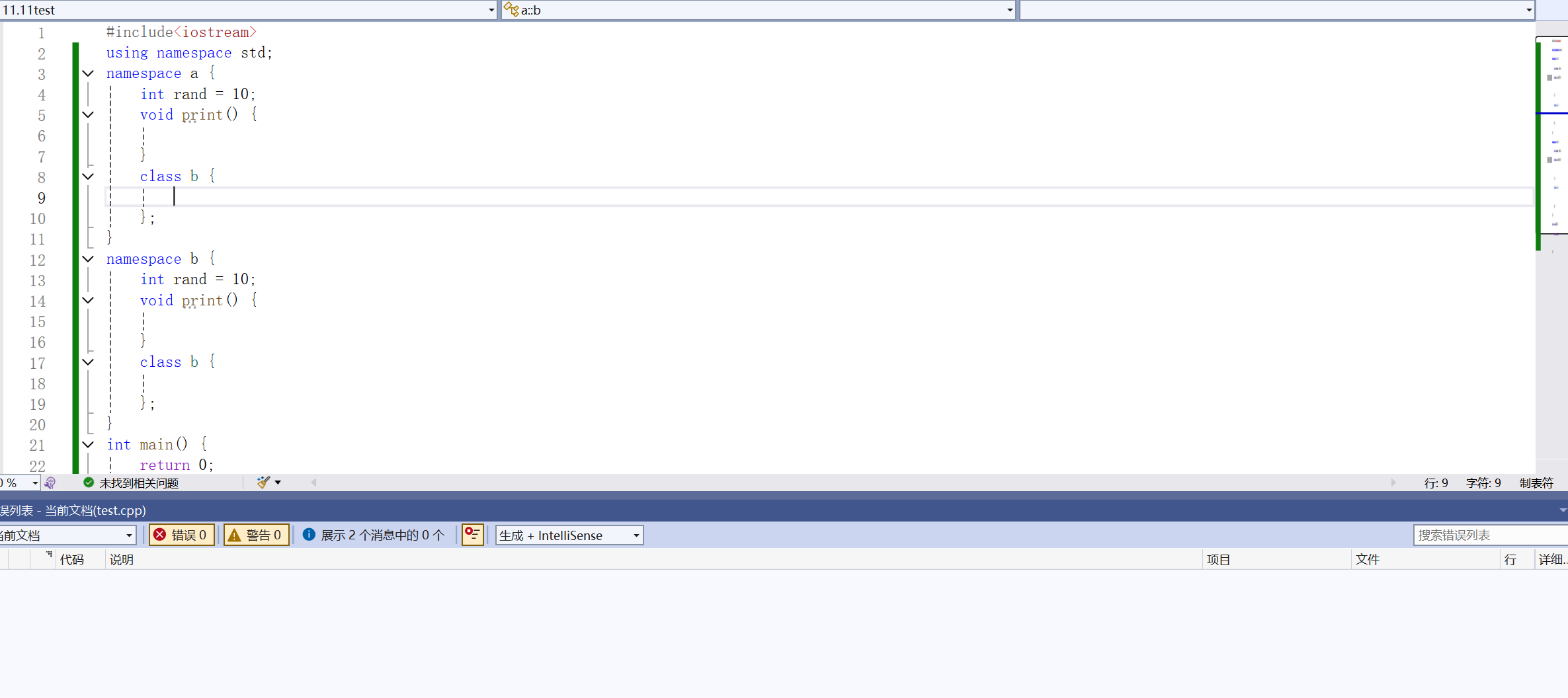
Task: Open the current document scope dropdown
Action: [67, 535]
